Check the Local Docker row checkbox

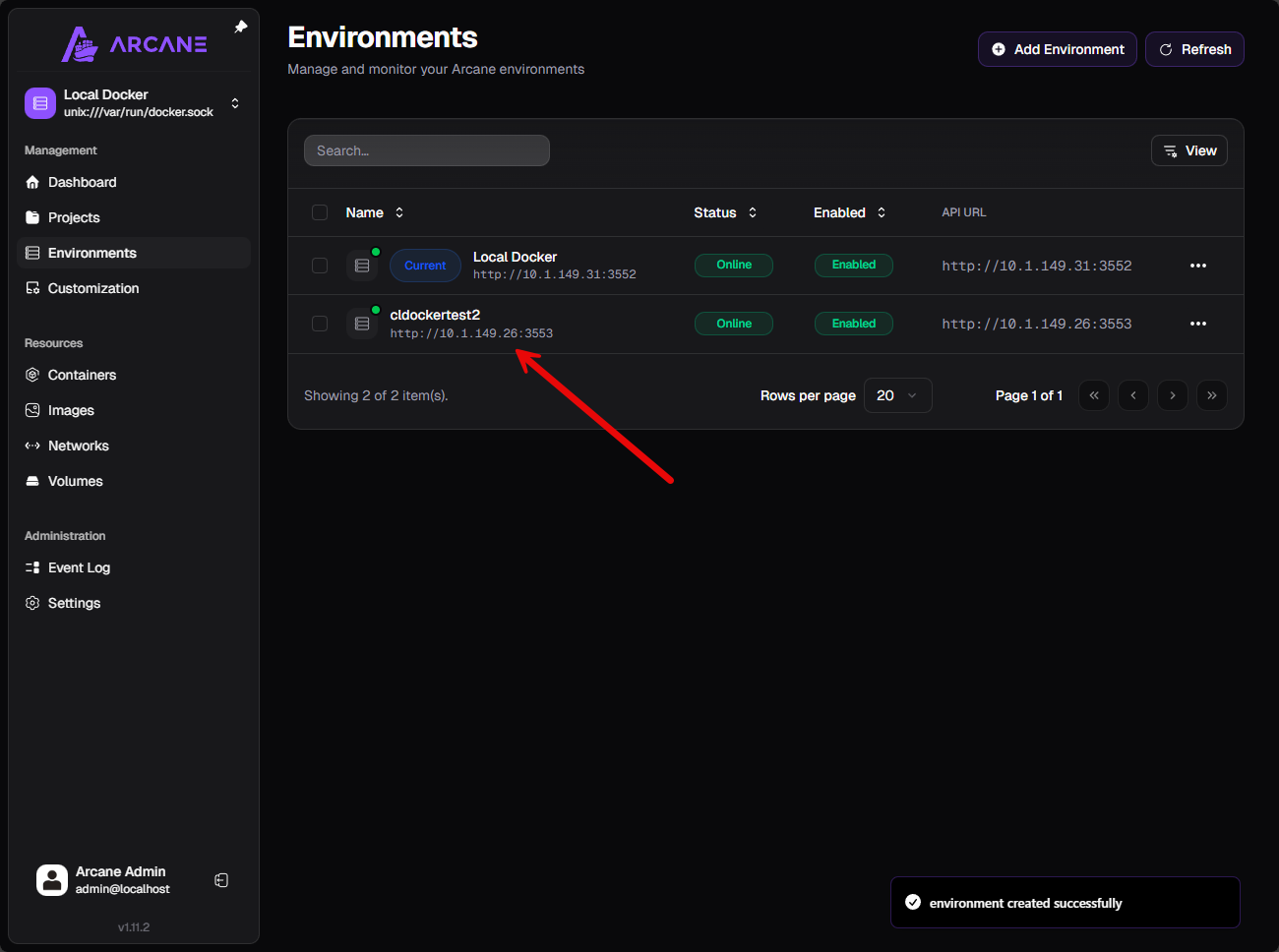320,266
